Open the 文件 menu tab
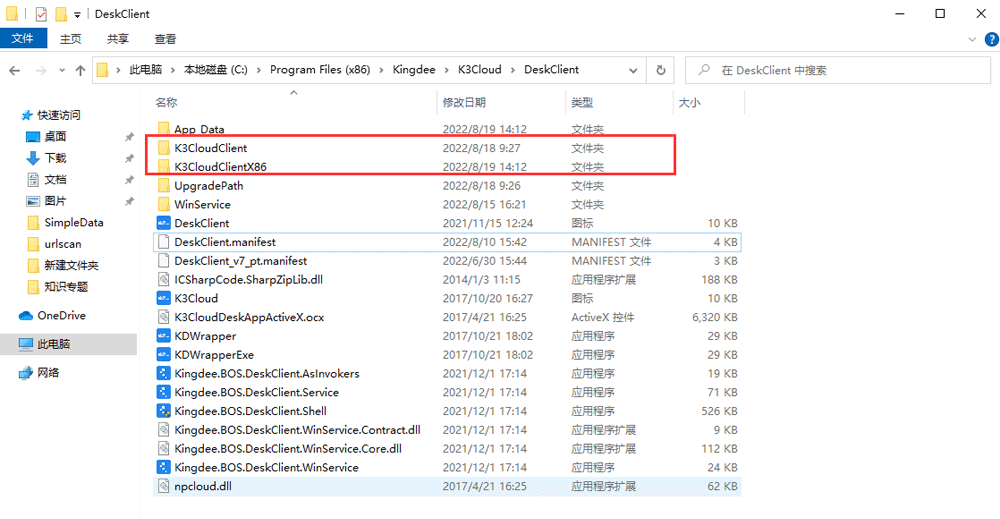Image resolution: width=1000 pixels, height=519 pixels. pyautogui.click(x=22, y=39)
